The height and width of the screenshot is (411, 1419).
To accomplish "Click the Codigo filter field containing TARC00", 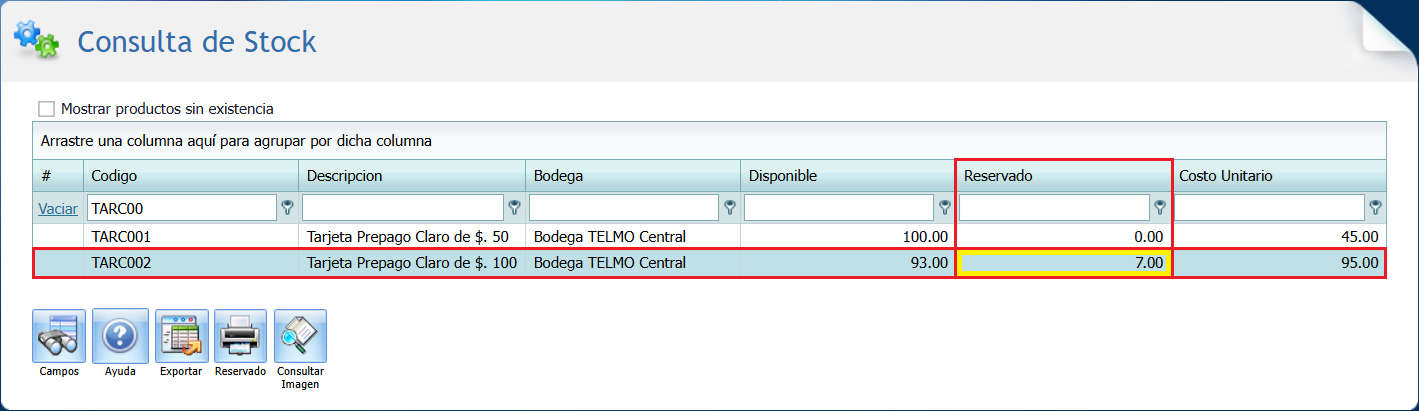I will coord(180,208).
